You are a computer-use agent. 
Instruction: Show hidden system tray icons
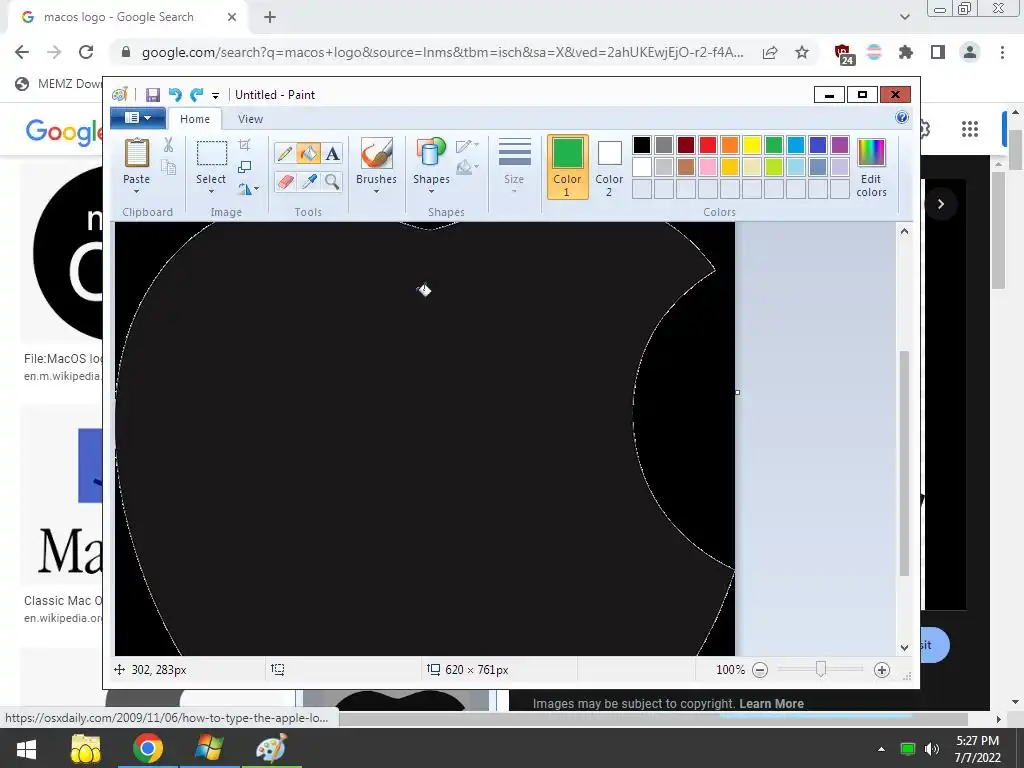point(881,749)
